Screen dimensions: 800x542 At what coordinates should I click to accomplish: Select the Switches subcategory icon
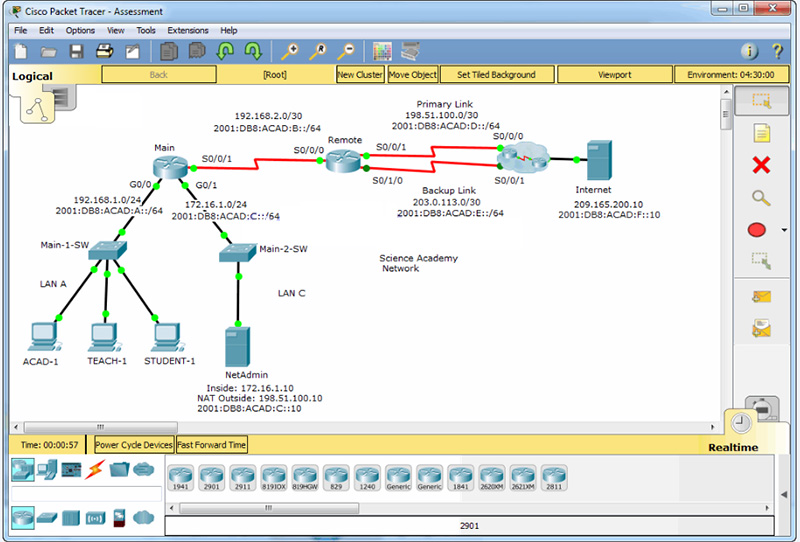pos(47,518)
